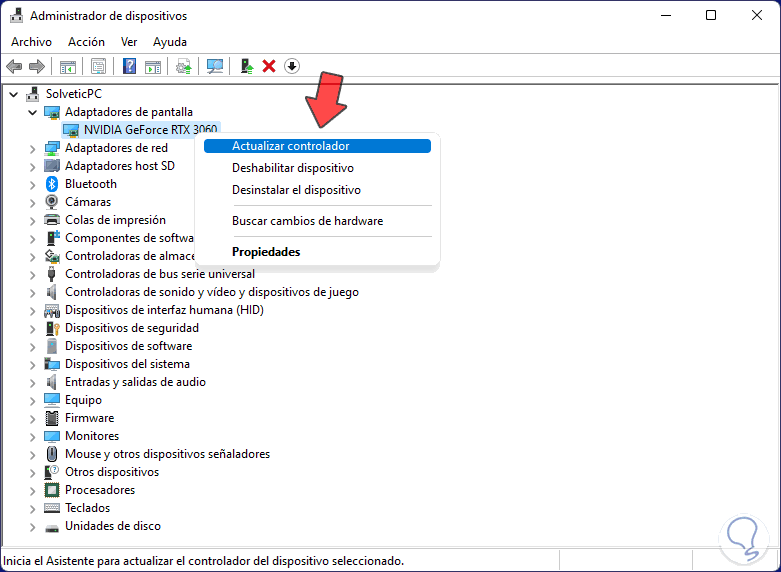Open the Ayuda menu
The image size is (781, 572).
coord(170,42)
